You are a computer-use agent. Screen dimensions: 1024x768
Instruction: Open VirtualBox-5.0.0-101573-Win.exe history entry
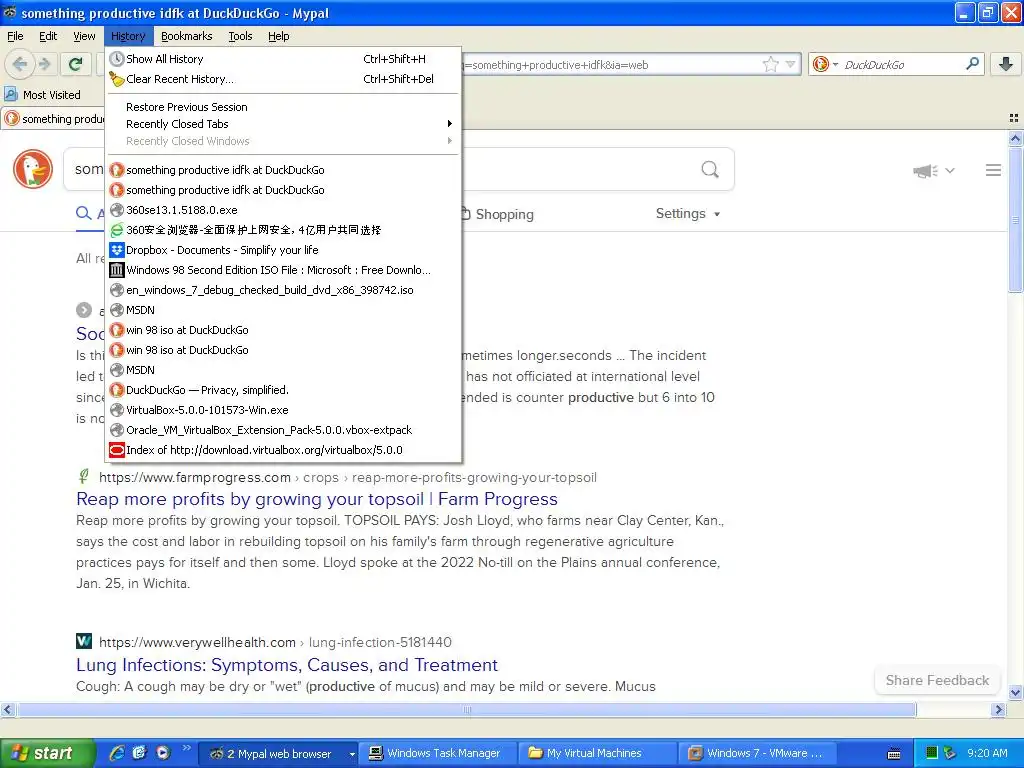[x=283, y=410]
